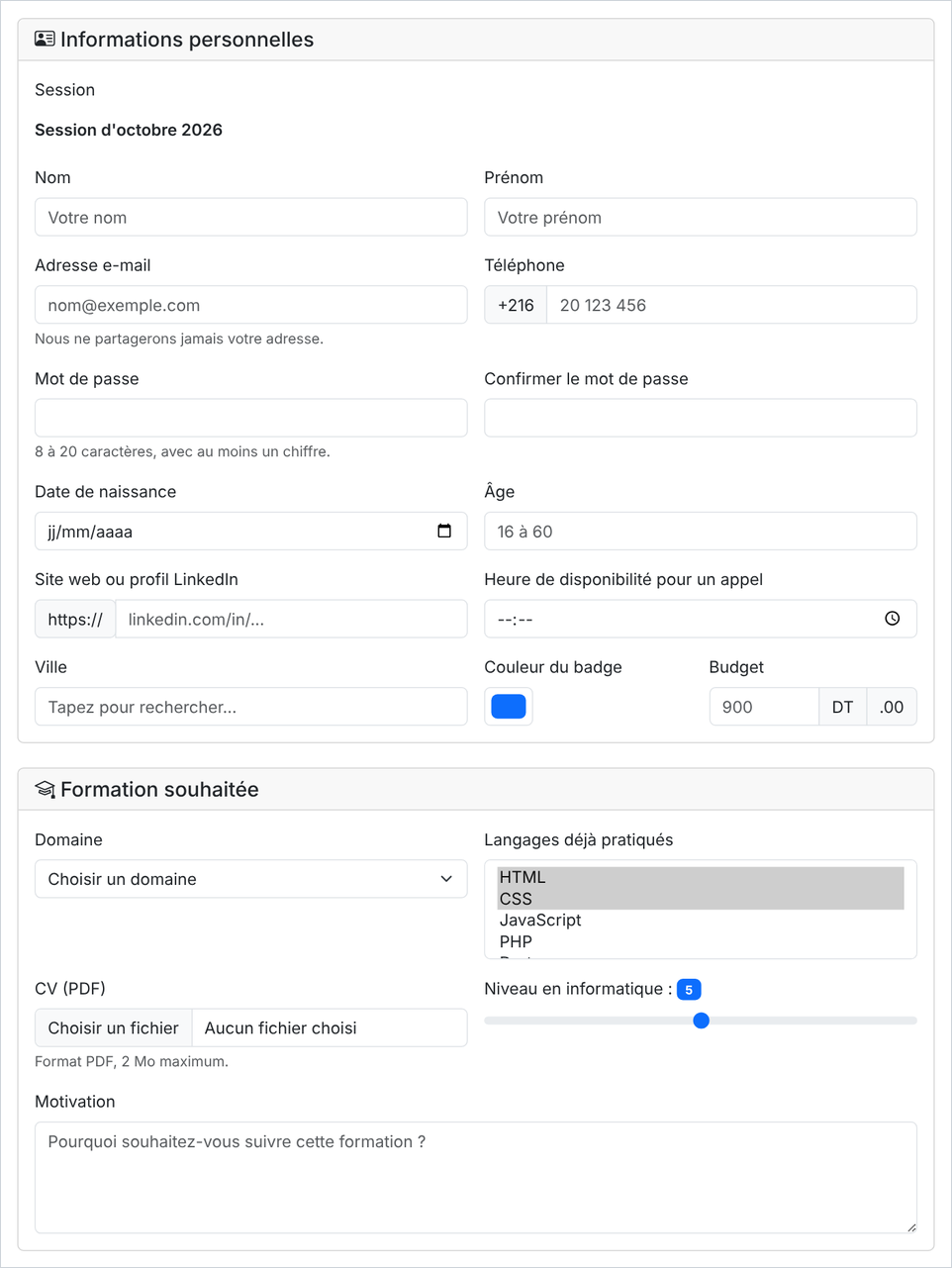Screen dimensions: 952x1268
Task: Select HTML in the languages list
Action: (701, 878)
